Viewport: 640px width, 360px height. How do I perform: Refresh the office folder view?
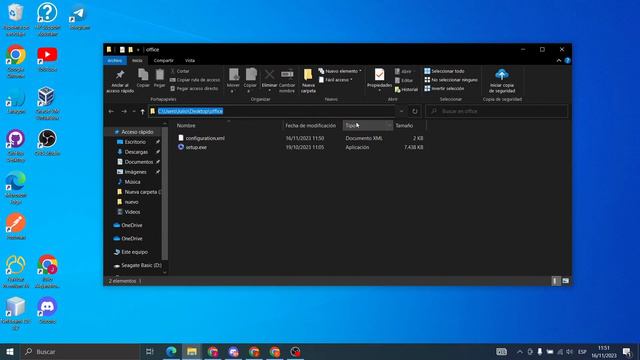415,111
